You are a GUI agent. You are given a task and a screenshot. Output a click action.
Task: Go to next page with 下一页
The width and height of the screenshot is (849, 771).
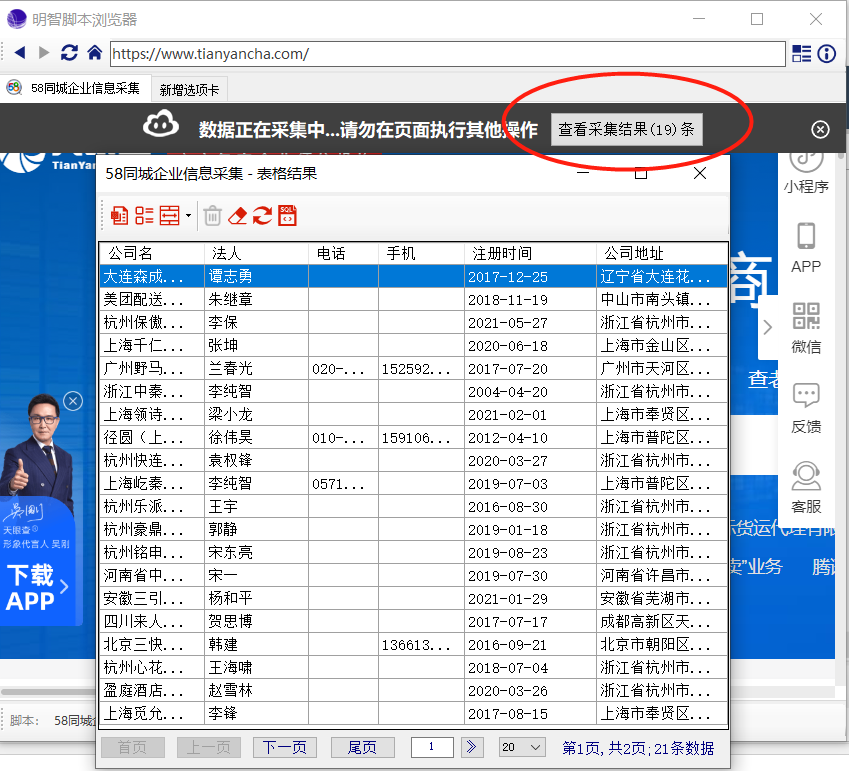tap(285, 748)
